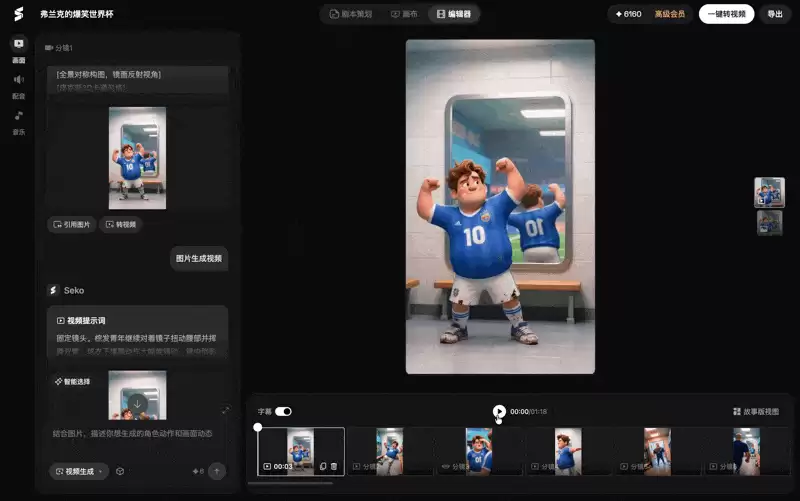This screenshot has height=501, width=800.
Task: Open the 音乐 music sidebar icon
Action: pyautogui.click(x=19, y=122)
